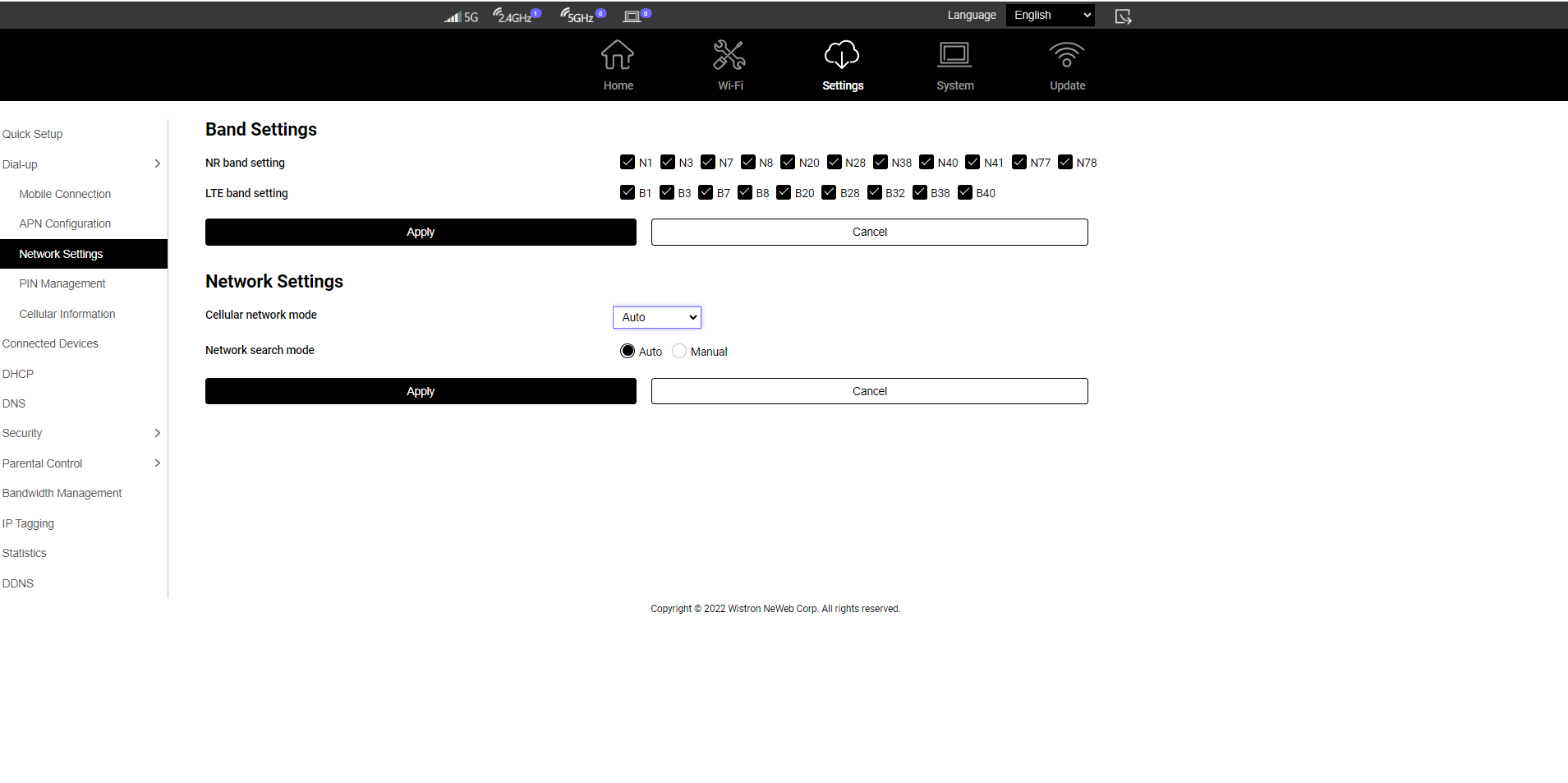Open Cellular Information in sidebar
The height and width of the screenshot is (783, 1568).
pos(67,314)
